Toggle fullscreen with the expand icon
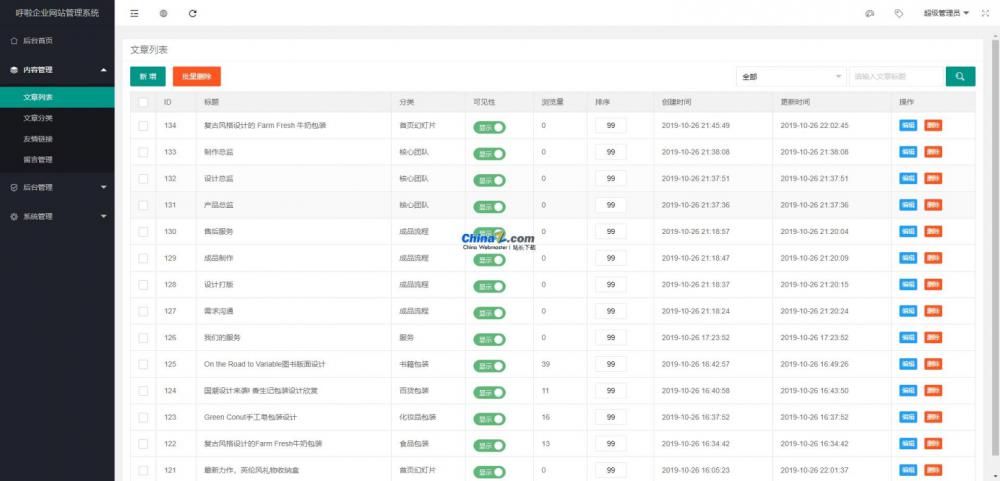The height and width of the screenshot is (481, 1000). (x=985, y=13)
